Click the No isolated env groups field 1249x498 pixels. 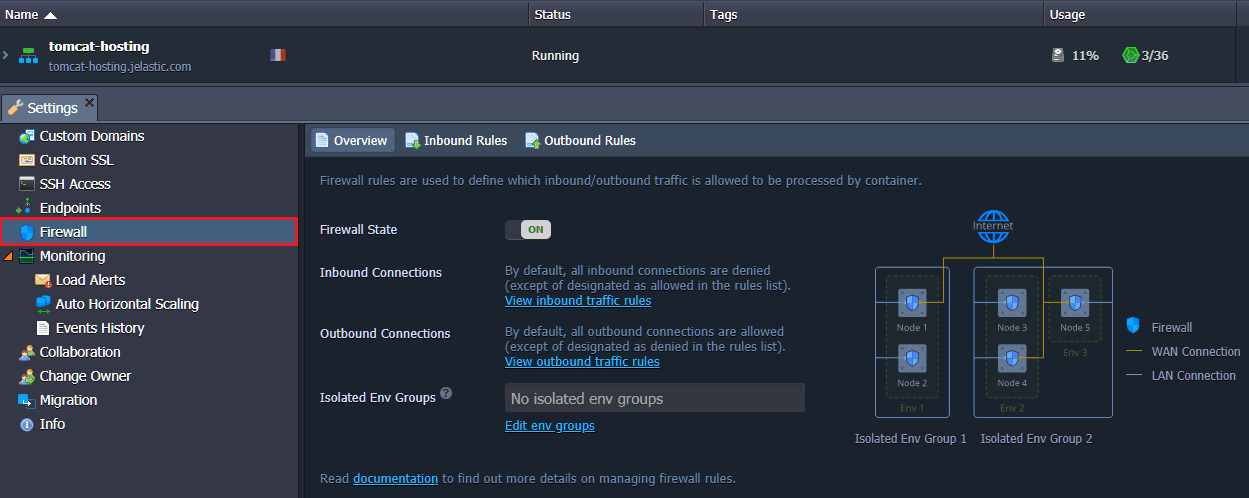click(x=654, y=398)
